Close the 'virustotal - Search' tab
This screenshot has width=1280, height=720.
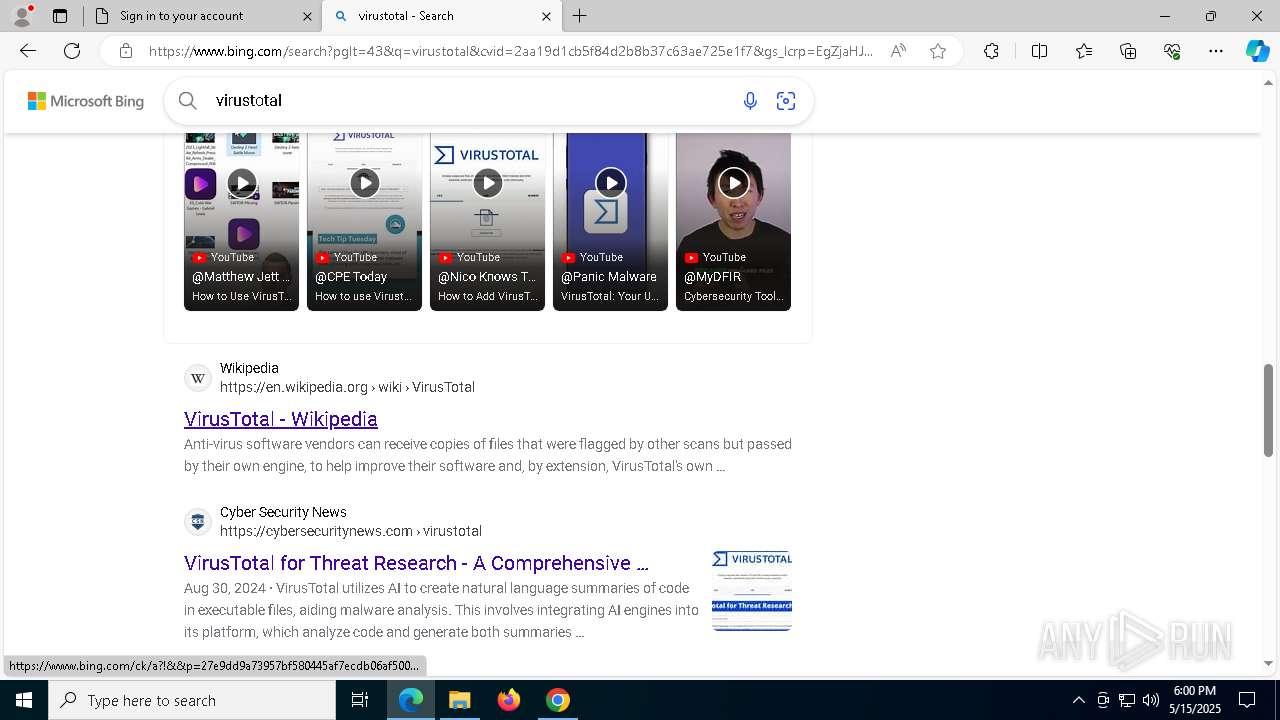coord(546,16)
